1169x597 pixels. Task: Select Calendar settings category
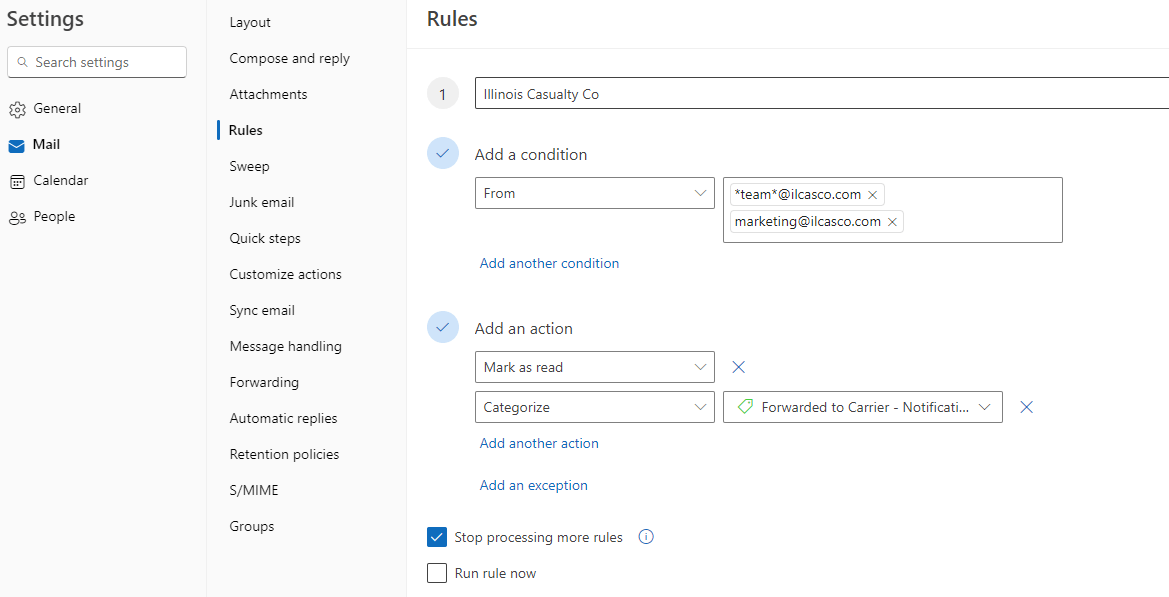60,180
